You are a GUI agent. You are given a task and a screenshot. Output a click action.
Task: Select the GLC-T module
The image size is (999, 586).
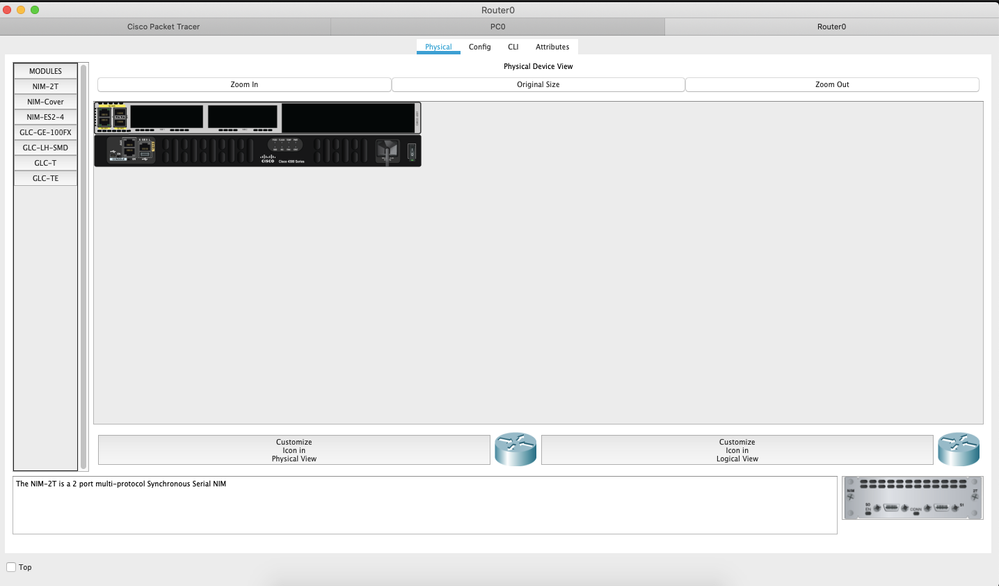[45, 163]
